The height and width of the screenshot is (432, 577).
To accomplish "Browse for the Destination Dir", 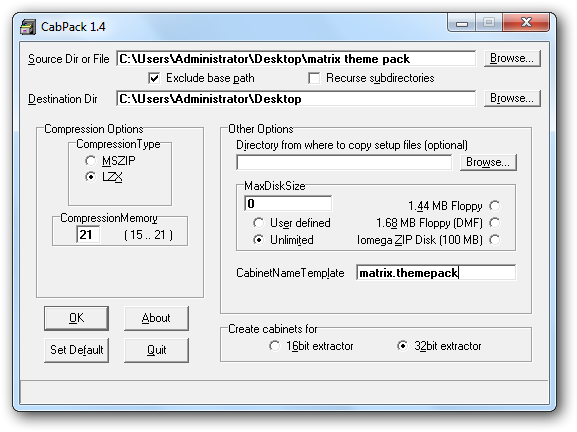I will pos(512,99).
